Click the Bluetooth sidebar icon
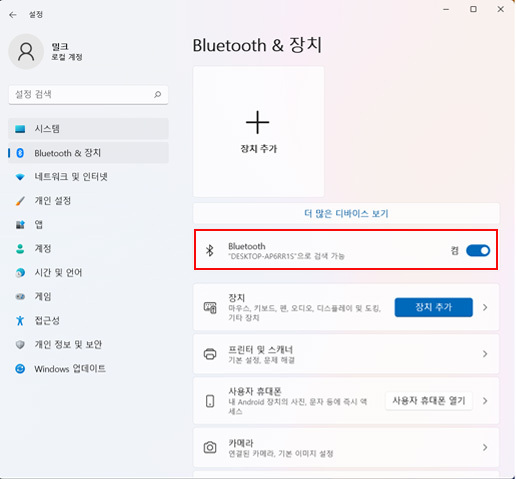 click(20, 153)
